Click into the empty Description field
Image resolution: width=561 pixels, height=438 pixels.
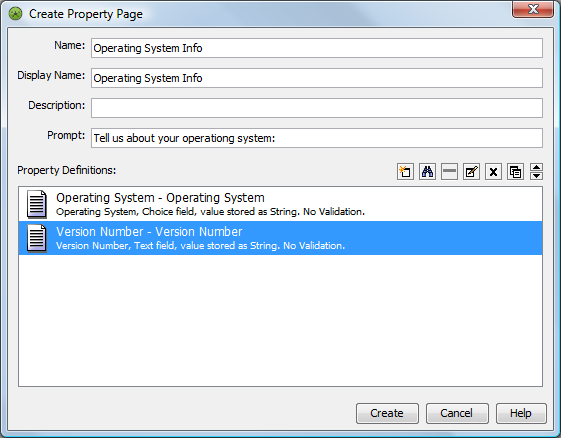coord(317,108)
